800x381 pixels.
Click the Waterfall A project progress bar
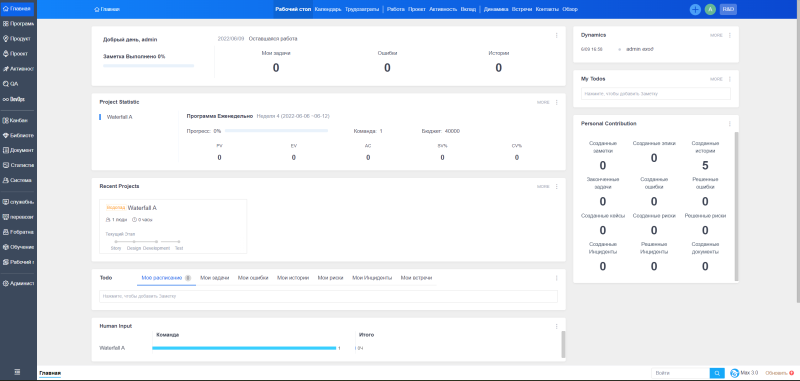(x=276, y=131)
